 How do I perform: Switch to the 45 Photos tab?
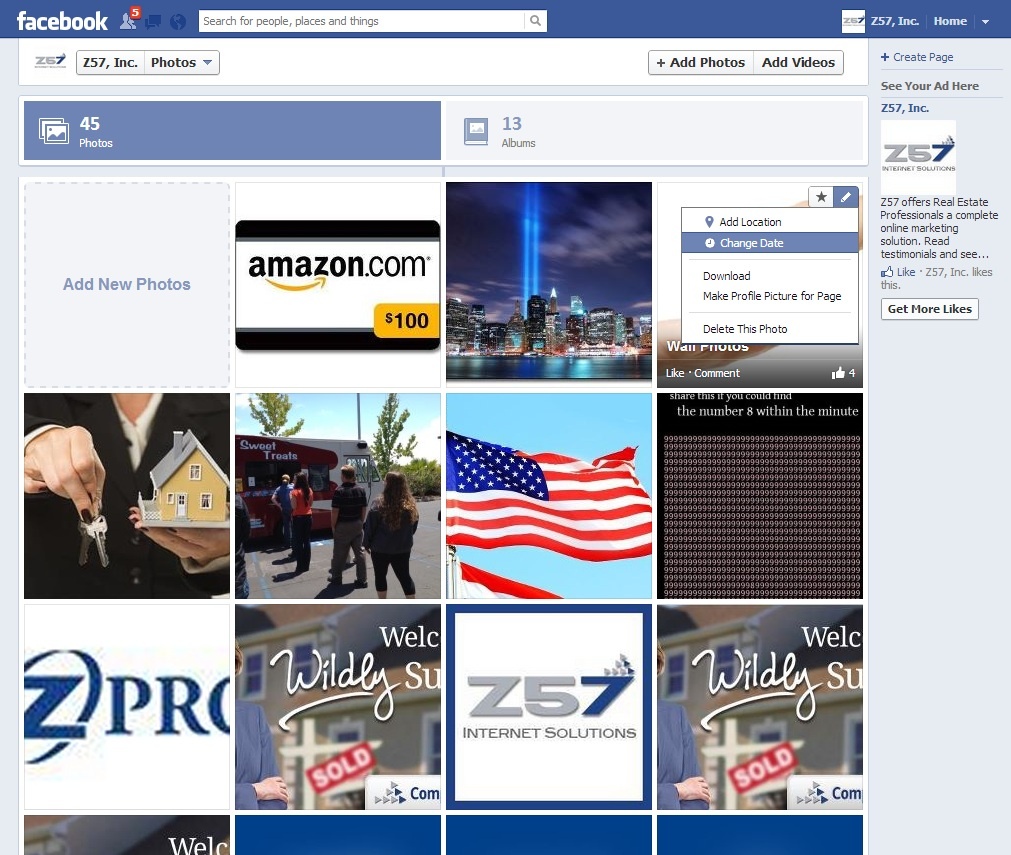(232, 130)
